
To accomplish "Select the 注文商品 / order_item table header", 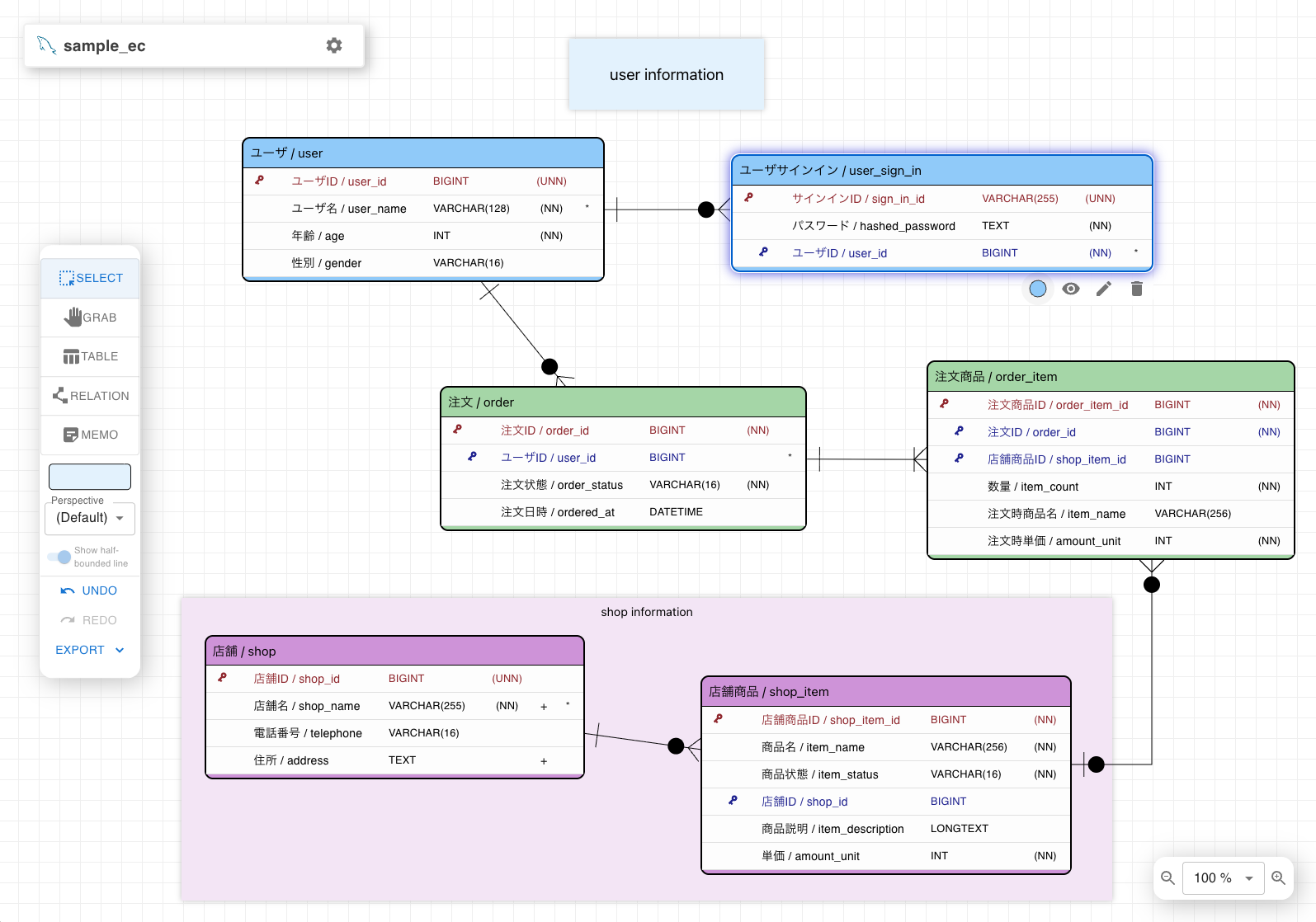I will coord(1111,377).
